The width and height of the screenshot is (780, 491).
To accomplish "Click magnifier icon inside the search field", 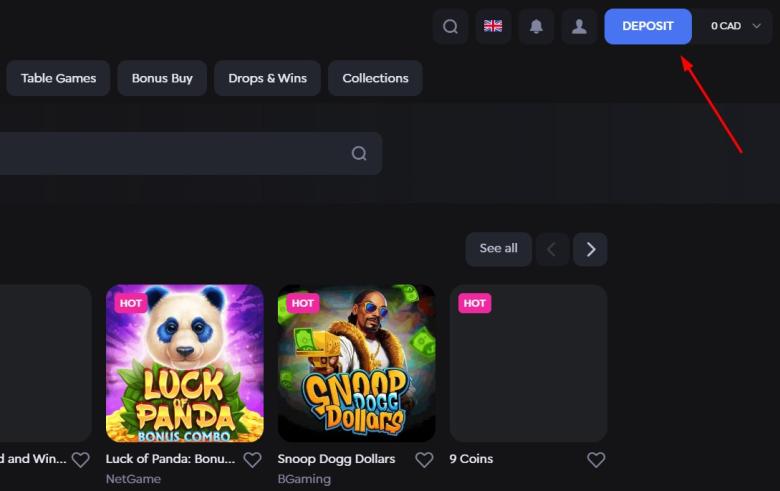I will 359,154.
